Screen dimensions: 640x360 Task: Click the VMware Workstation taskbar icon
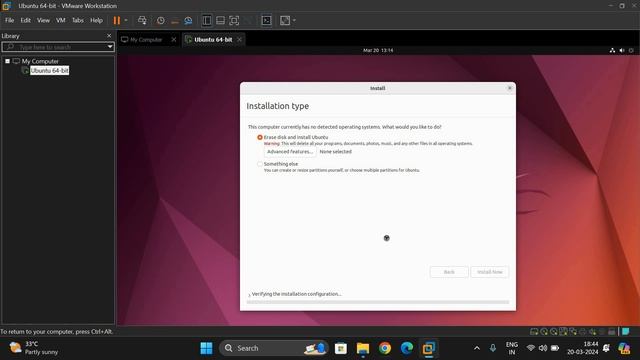[x=429, y=348]
